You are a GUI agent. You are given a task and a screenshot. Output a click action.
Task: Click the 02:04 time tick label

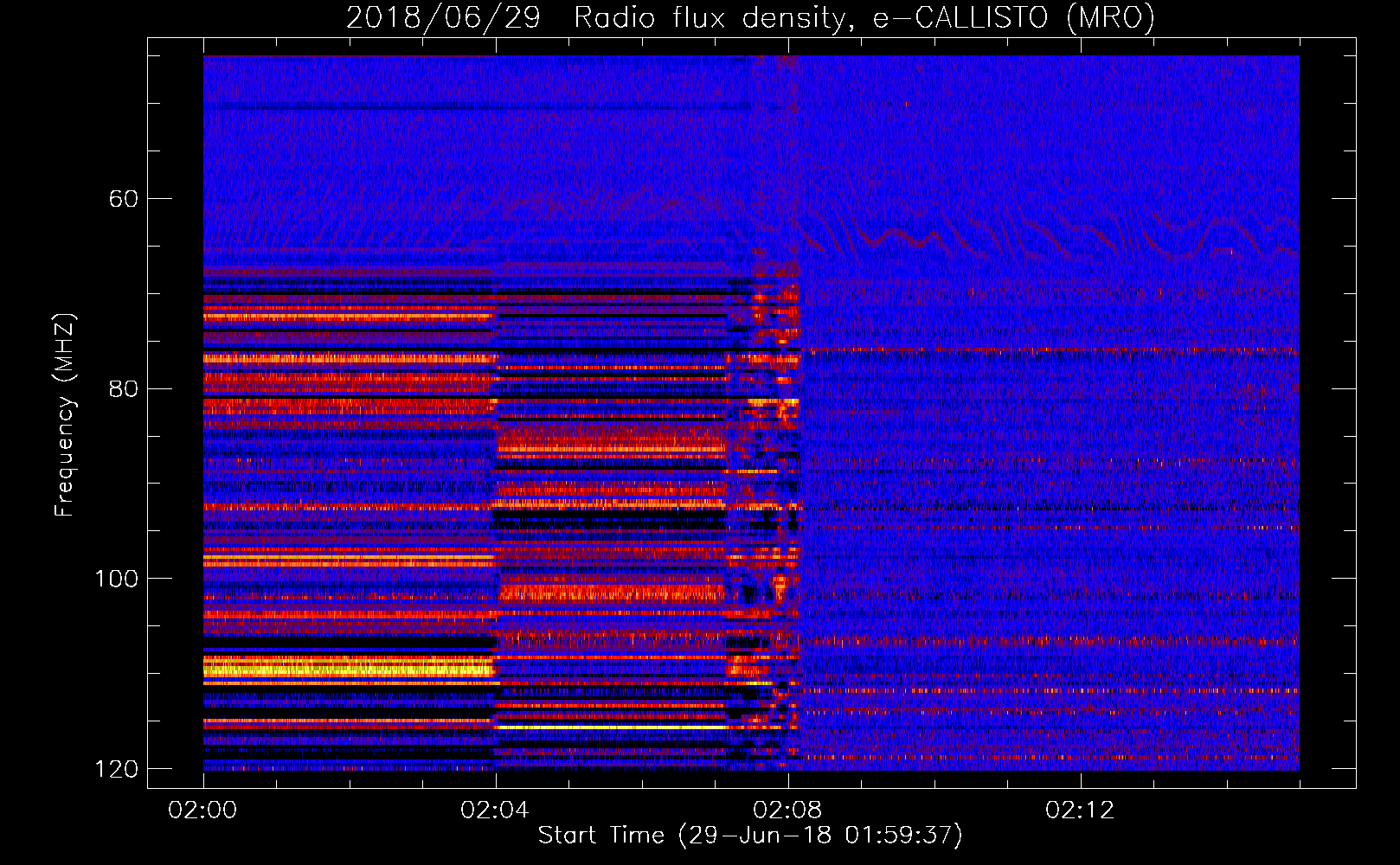coord(495,811)
